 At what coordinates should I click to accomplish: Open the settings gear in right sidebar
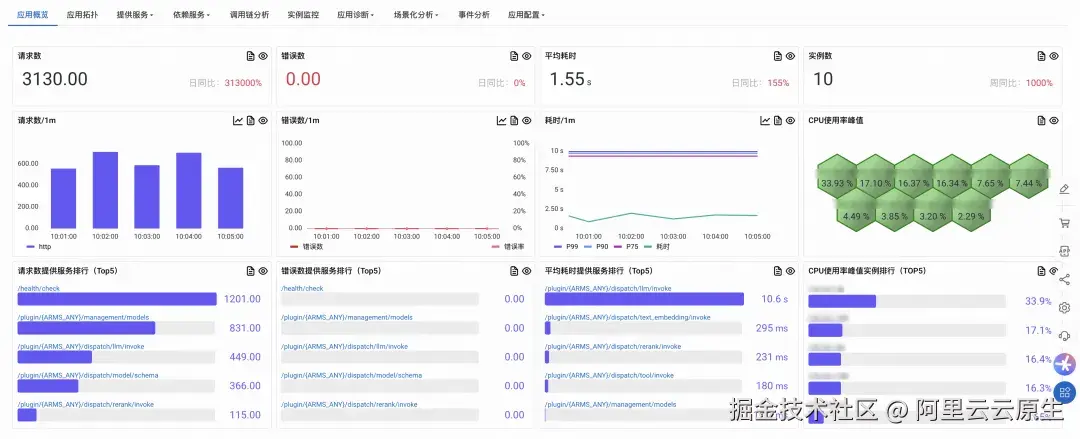1064,308
